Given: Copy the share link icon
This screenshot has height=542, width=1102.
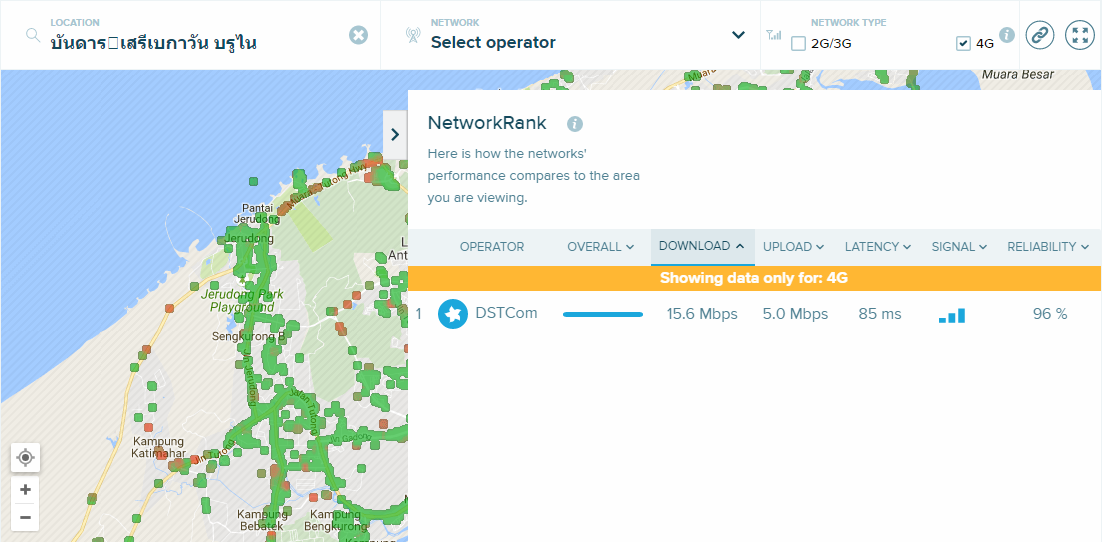Looking at the screenshot, I should coord(1040,34).
